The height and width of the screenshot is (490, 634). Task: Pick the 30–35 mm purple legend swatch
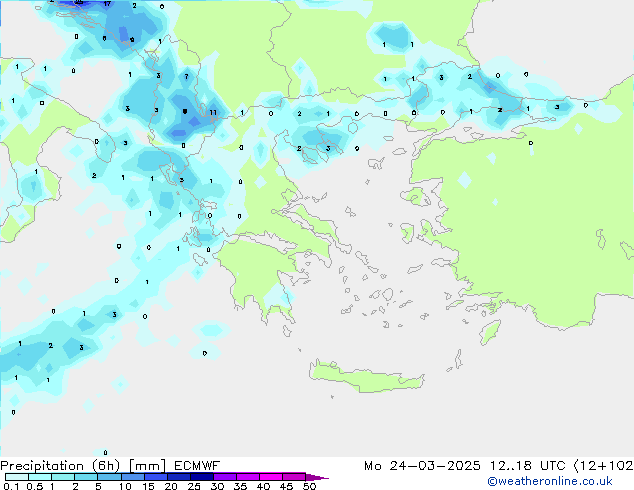[224, 477]
